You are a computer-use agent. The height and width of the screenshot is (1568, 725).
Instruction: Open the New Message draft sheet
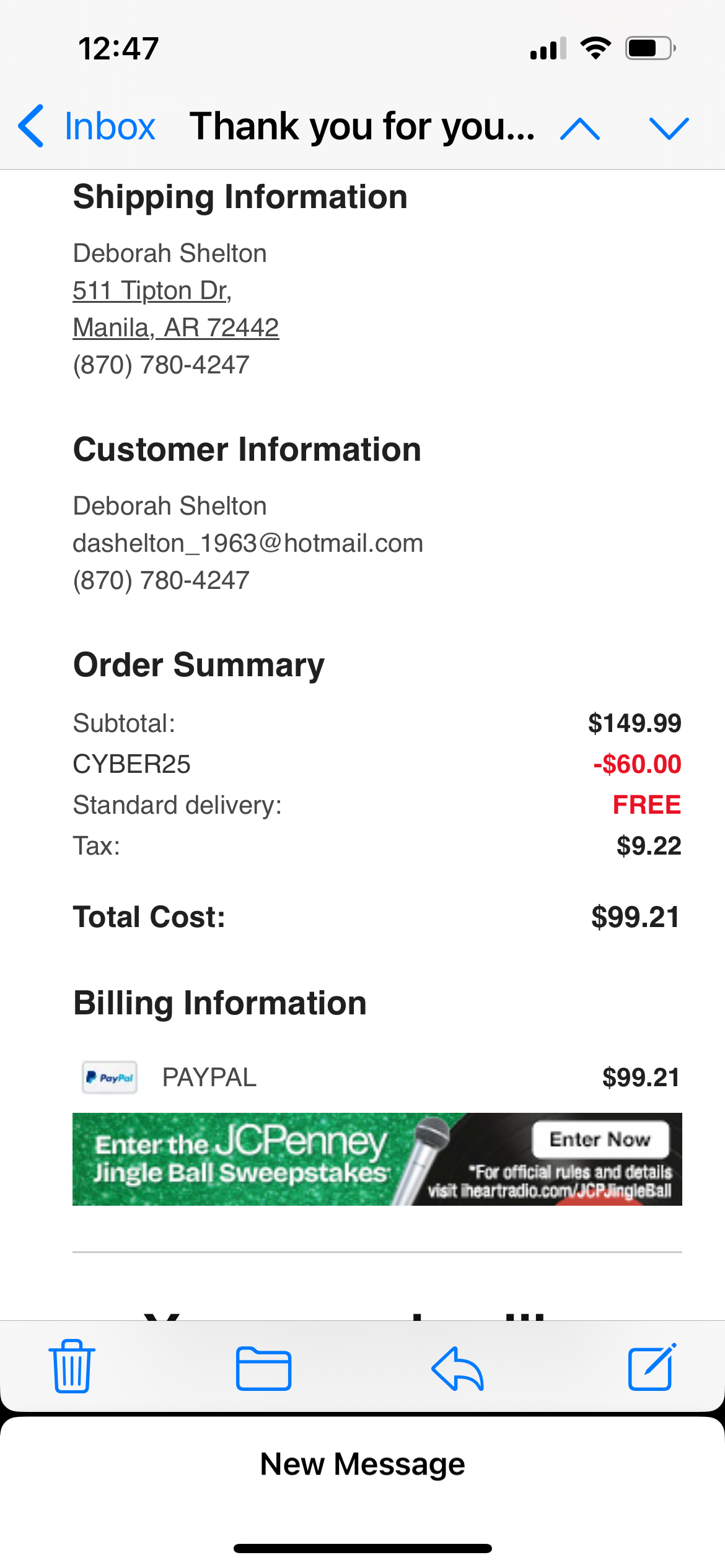click(362, 1464)
